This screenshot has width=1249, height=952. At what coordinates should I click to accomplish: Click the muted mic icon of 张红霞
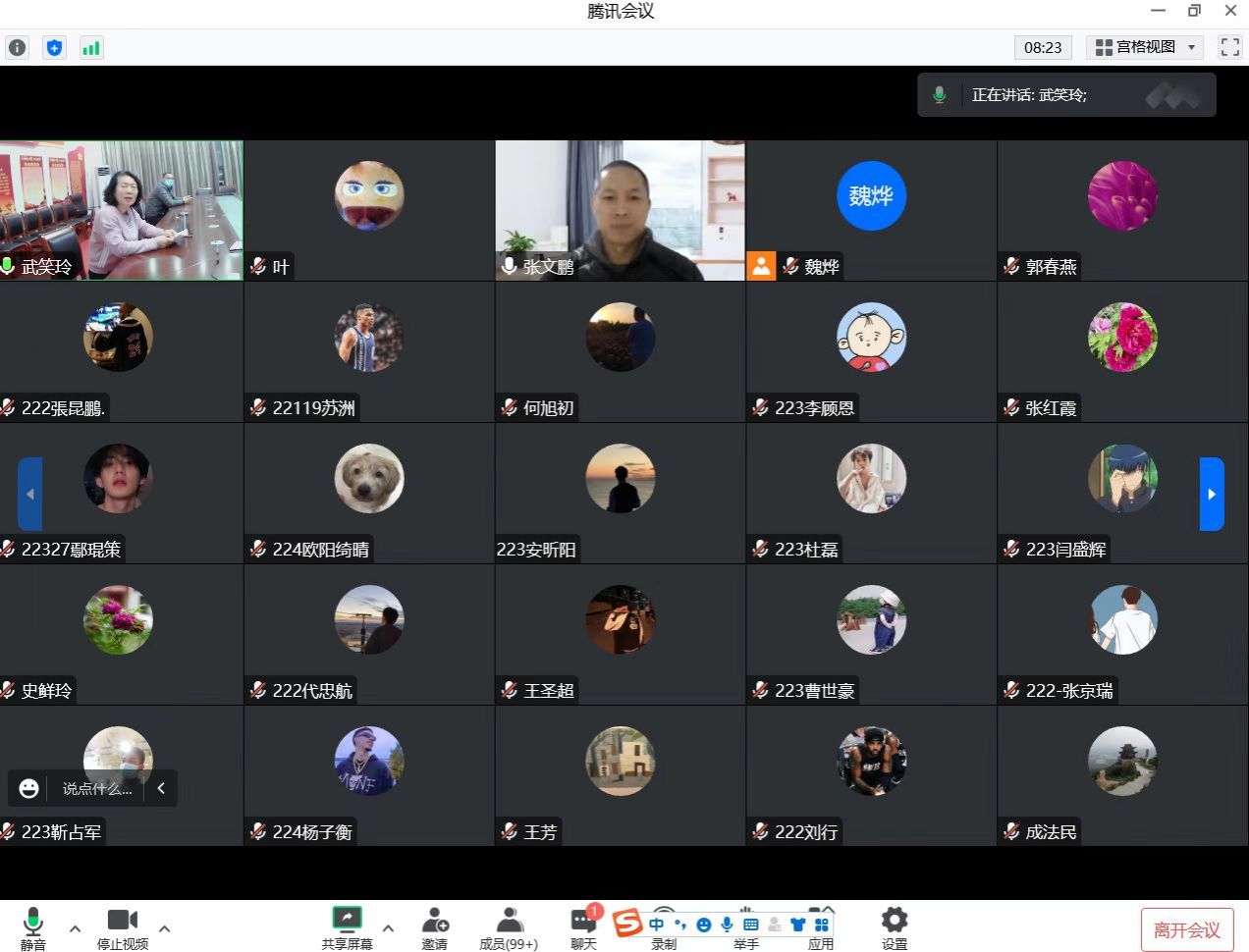click(x=1011, y=407)
